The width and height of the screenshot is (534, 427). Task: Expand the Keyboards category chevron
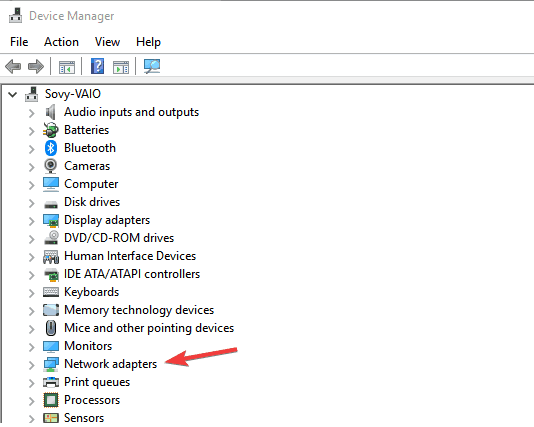coord(31,293)
